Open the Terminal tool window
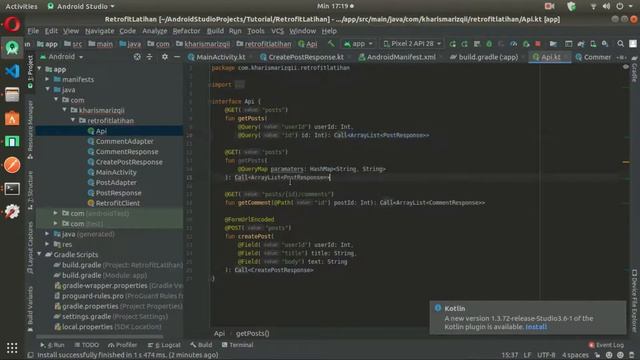Image resolution: width=640 pixels, height=360 pixels. pos(238,345)
